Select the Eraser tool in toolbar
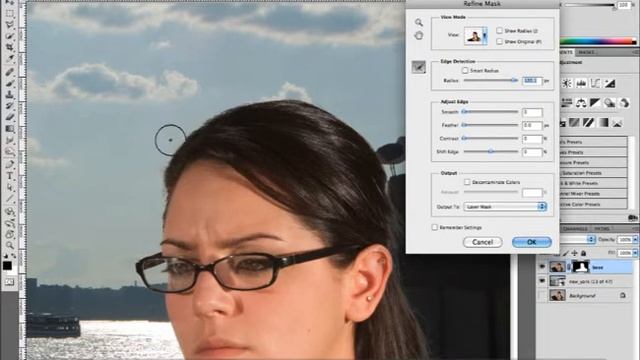Screen dimensions: 640x360 9,118
